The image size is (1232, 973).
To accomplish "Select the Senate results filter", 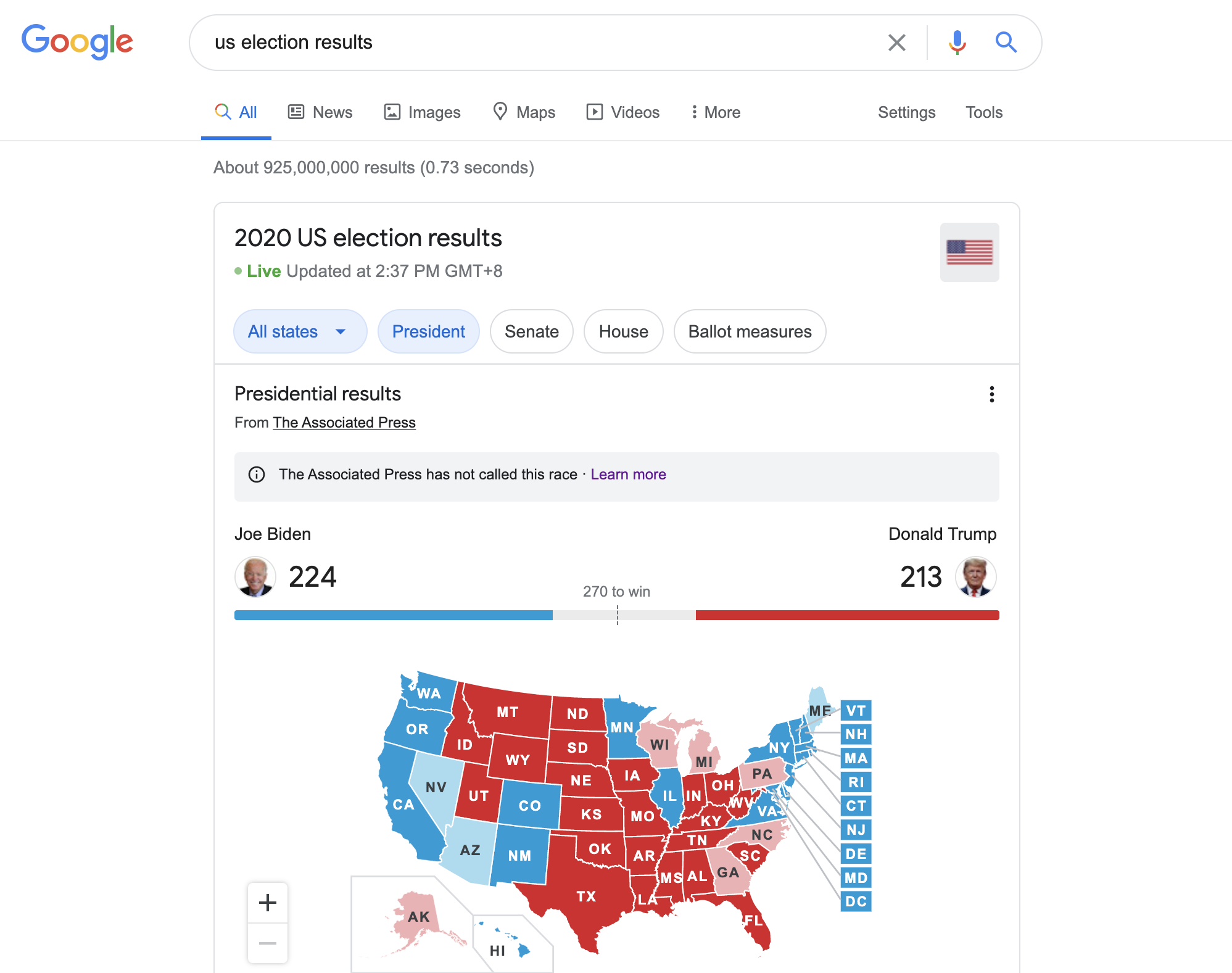I will (x=531, y=332).
